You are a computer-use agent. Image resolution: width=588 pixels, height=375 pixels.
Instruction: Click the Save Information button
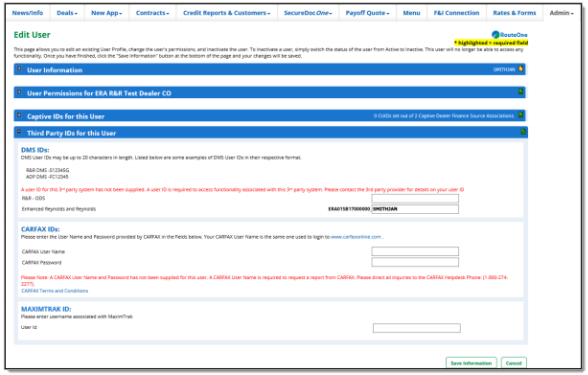(471, 363)
